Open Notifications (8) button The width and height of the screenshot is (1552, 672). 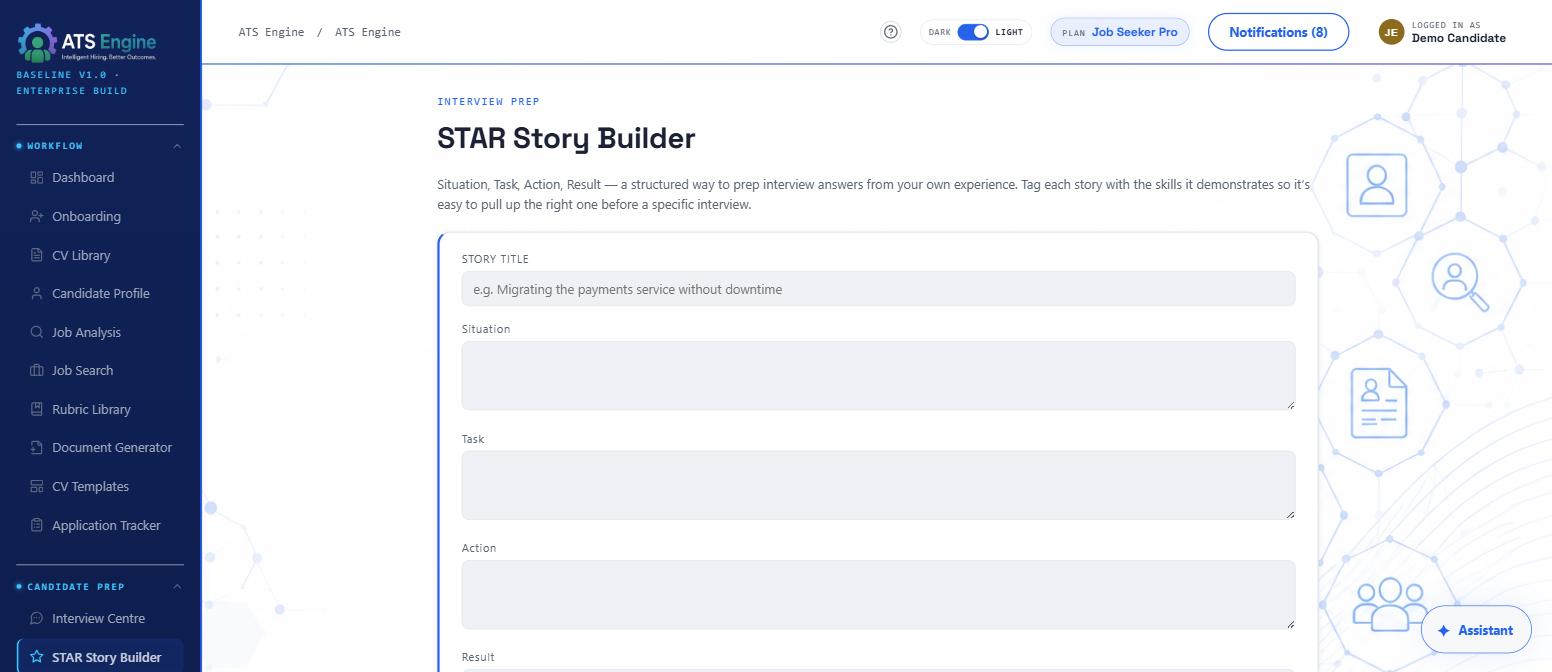tap(1278, 32)
